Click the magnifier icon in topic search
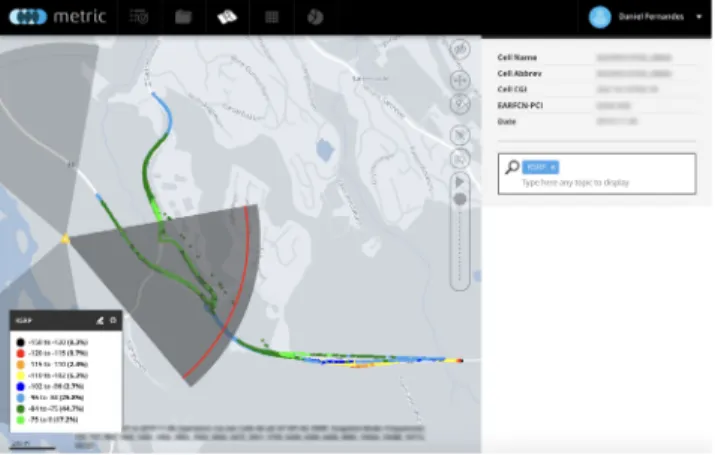 (512, 167)
